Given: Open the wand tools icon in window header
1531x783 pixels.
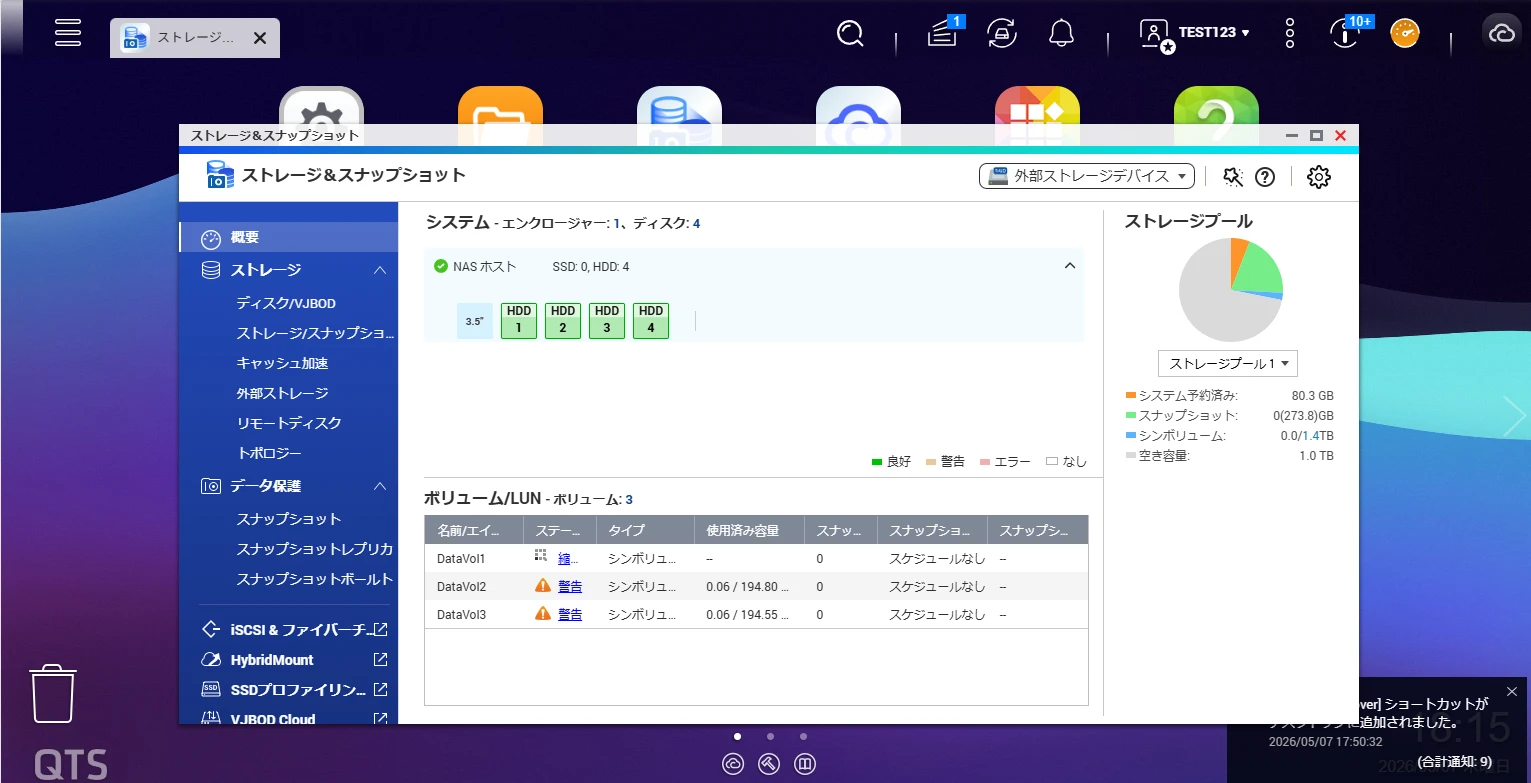Looking at the screenshot, I should 1233,177.
